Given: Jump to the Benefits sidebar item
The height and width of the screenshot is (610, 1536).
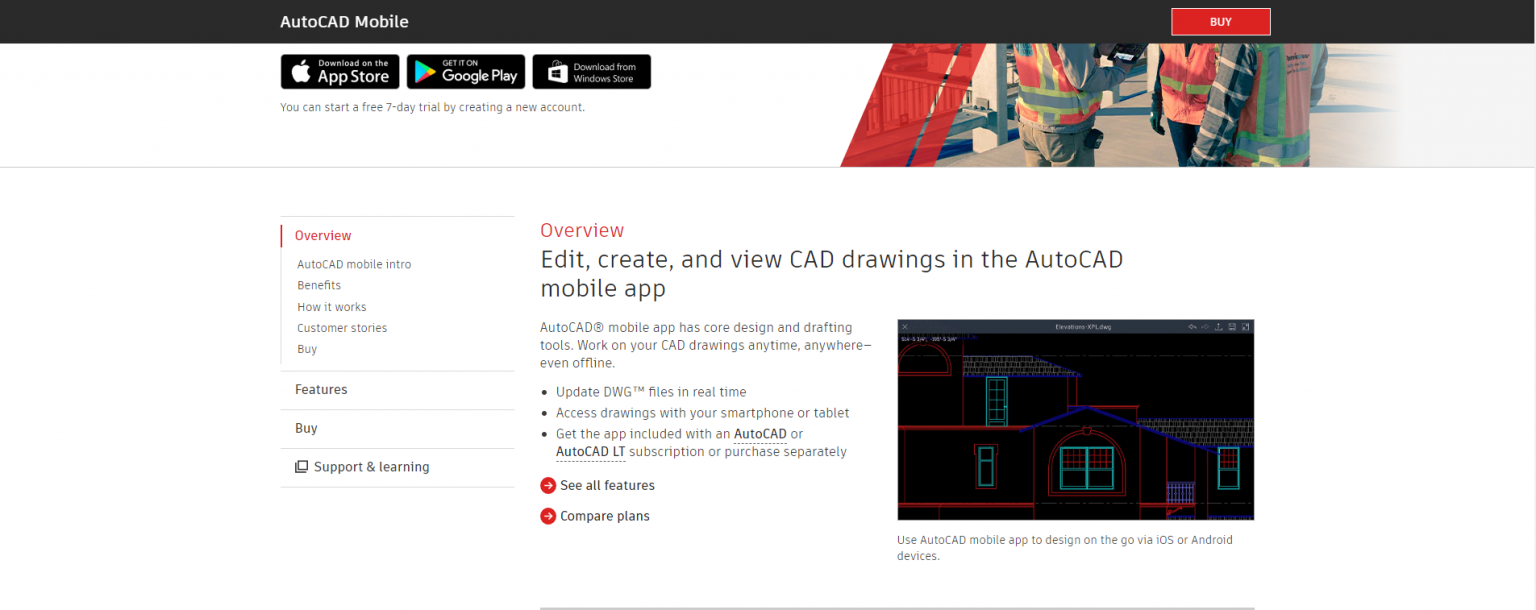Looking at the screenshot, I should point(319,286).
